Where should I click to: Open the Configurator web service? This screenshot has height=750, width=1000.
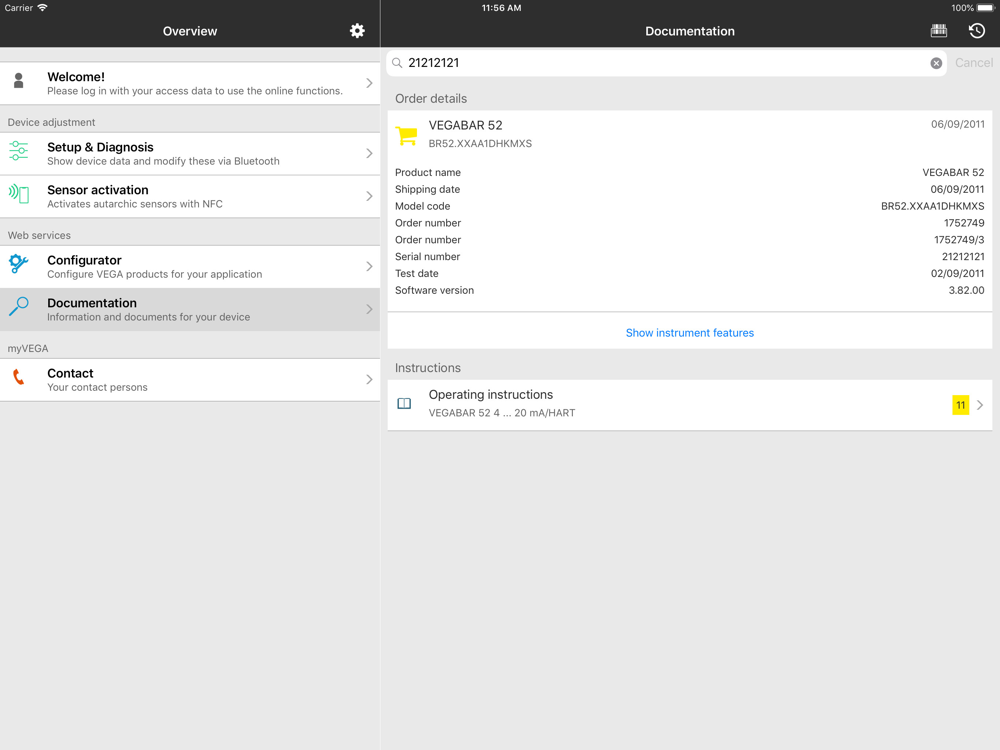tap(190, 267)
